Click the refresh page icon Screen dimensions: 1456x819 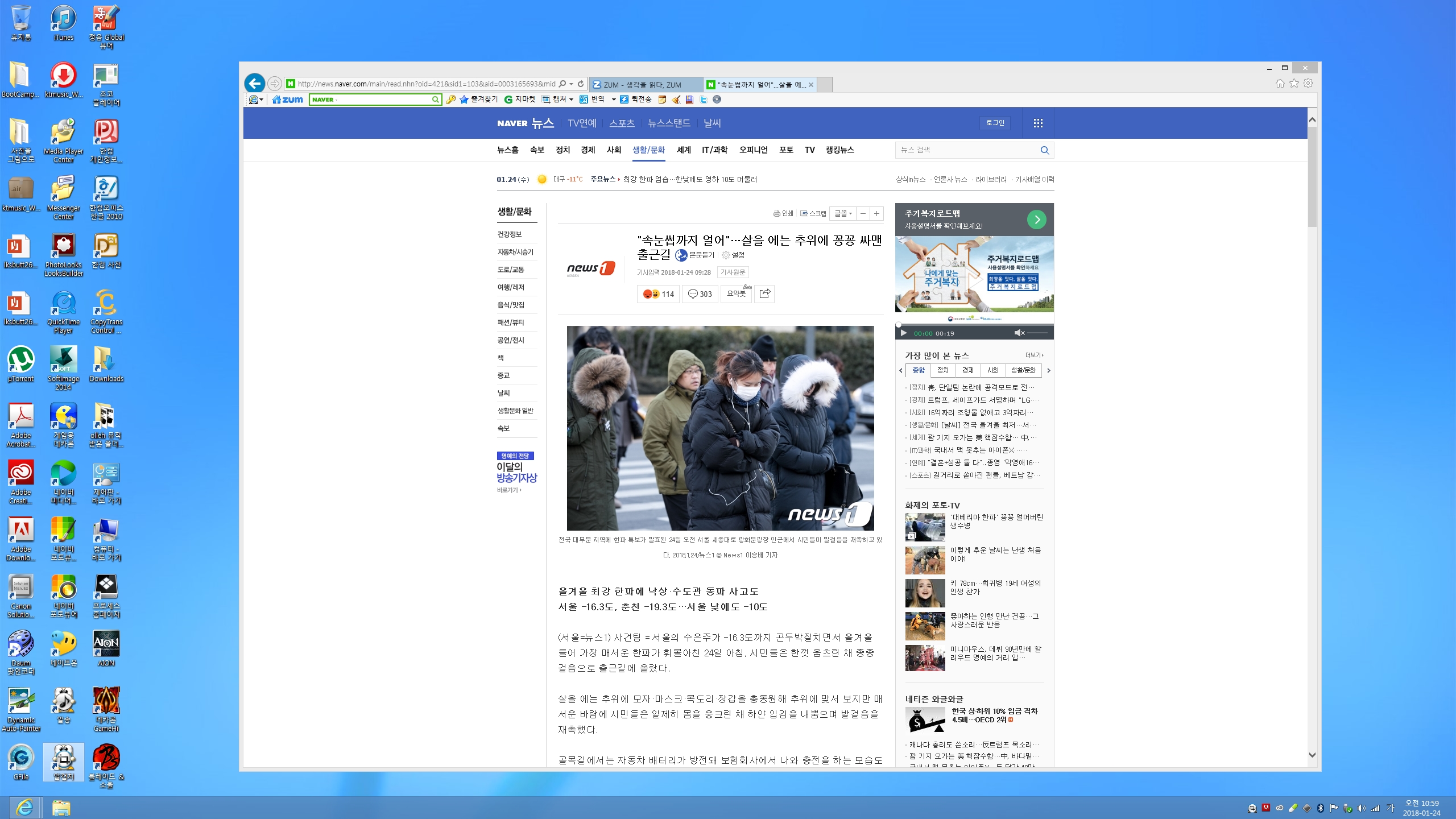click(581, 84)
